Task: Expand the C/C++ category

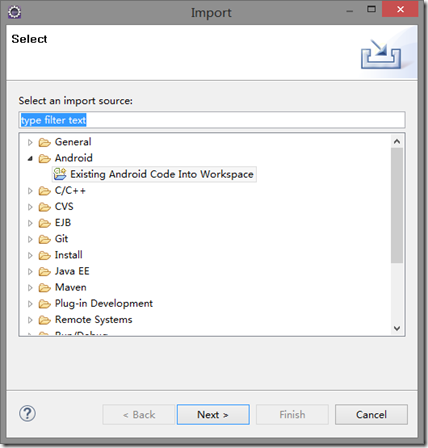Action: tap(30, 191)
